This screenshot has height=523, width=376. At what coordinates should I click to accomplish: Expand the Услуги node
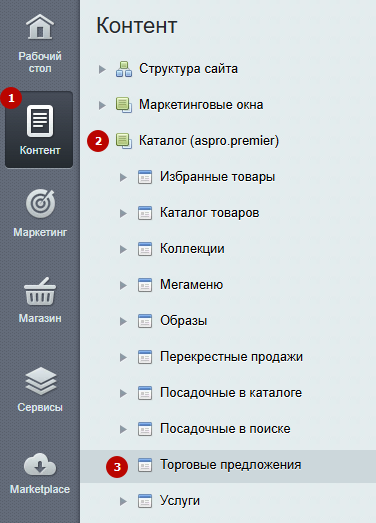123,502
